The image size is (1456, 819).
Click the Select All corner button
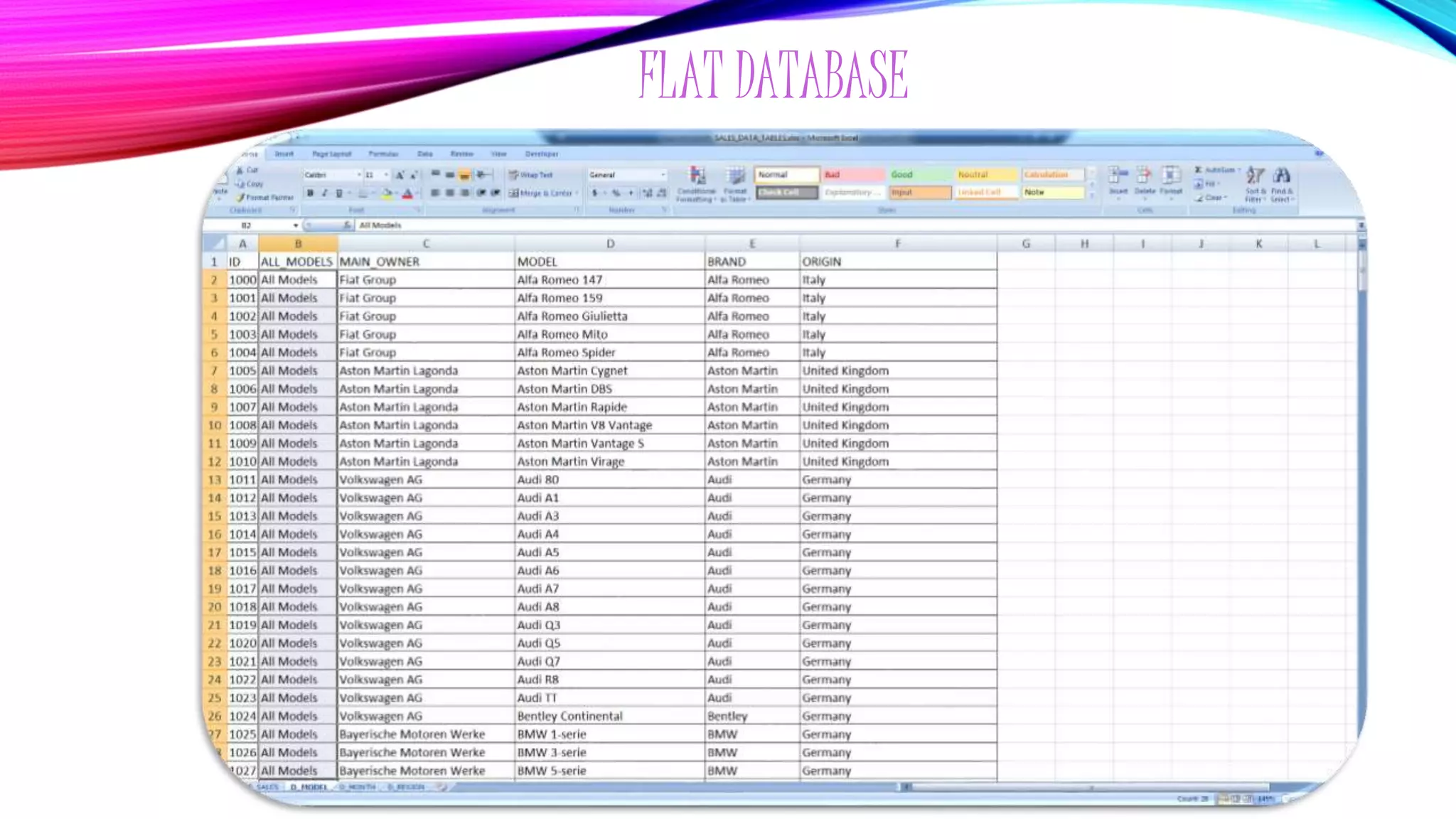[x=215, y=244]
